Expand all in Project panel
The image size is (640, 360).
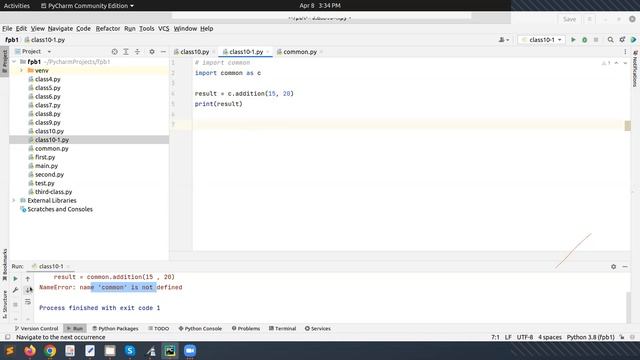click(126, 52)
